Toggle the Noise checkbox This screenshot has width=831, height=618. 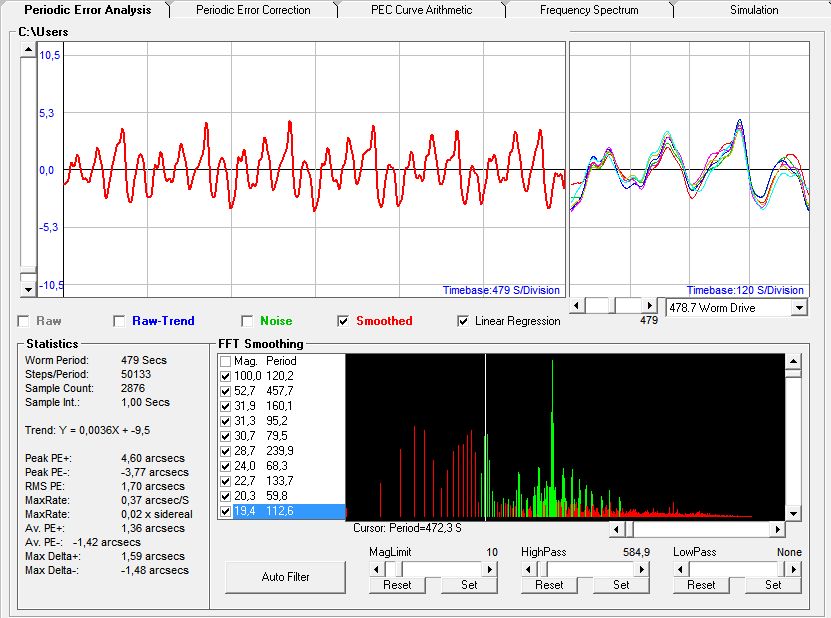coord(247,321)
